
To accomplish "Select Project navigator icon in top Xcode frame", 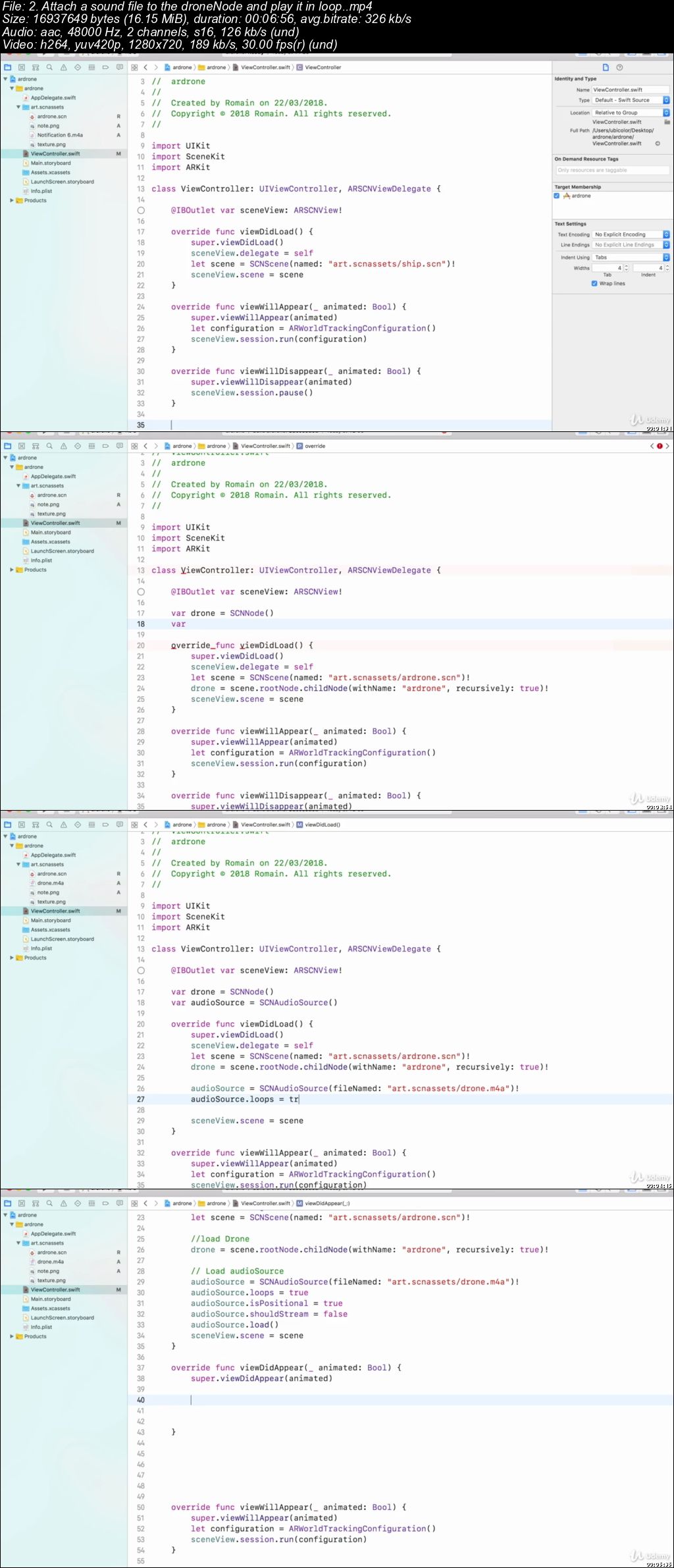I will [x=7, y=67].
